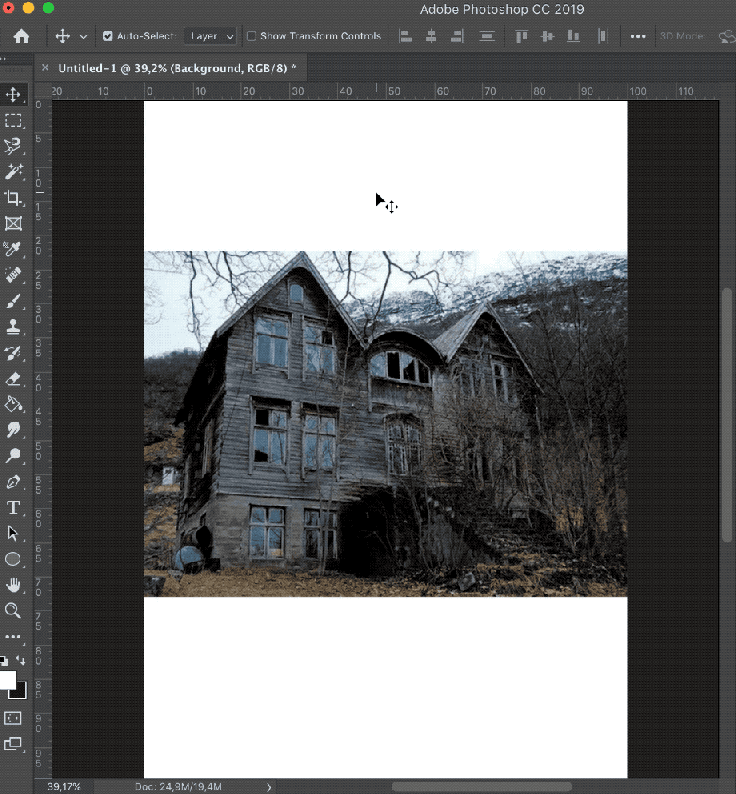Open the Layer auto-select dropdown
This screenshot has width=736, height=794.
pyautogui.click(x=211, y=36)
